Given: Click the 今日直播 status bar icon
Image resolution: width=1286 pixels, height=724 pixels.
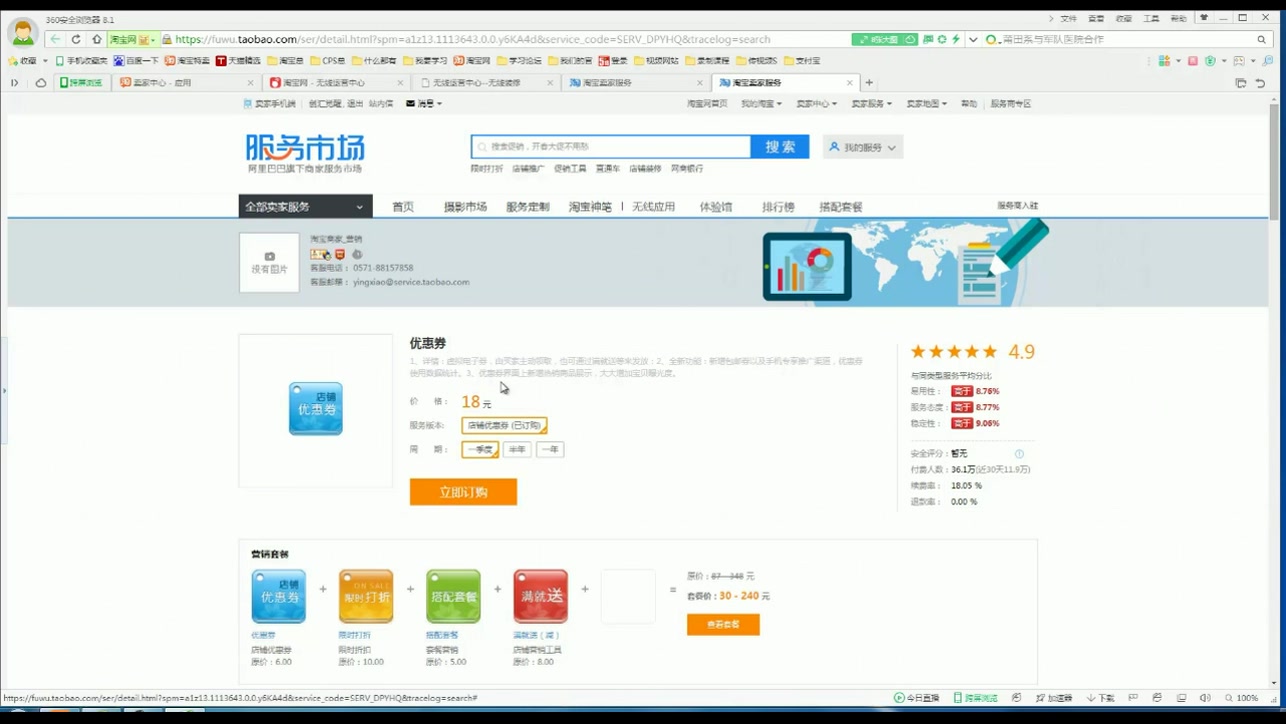Looking at the screenshot, I should [x=917, y=698].
